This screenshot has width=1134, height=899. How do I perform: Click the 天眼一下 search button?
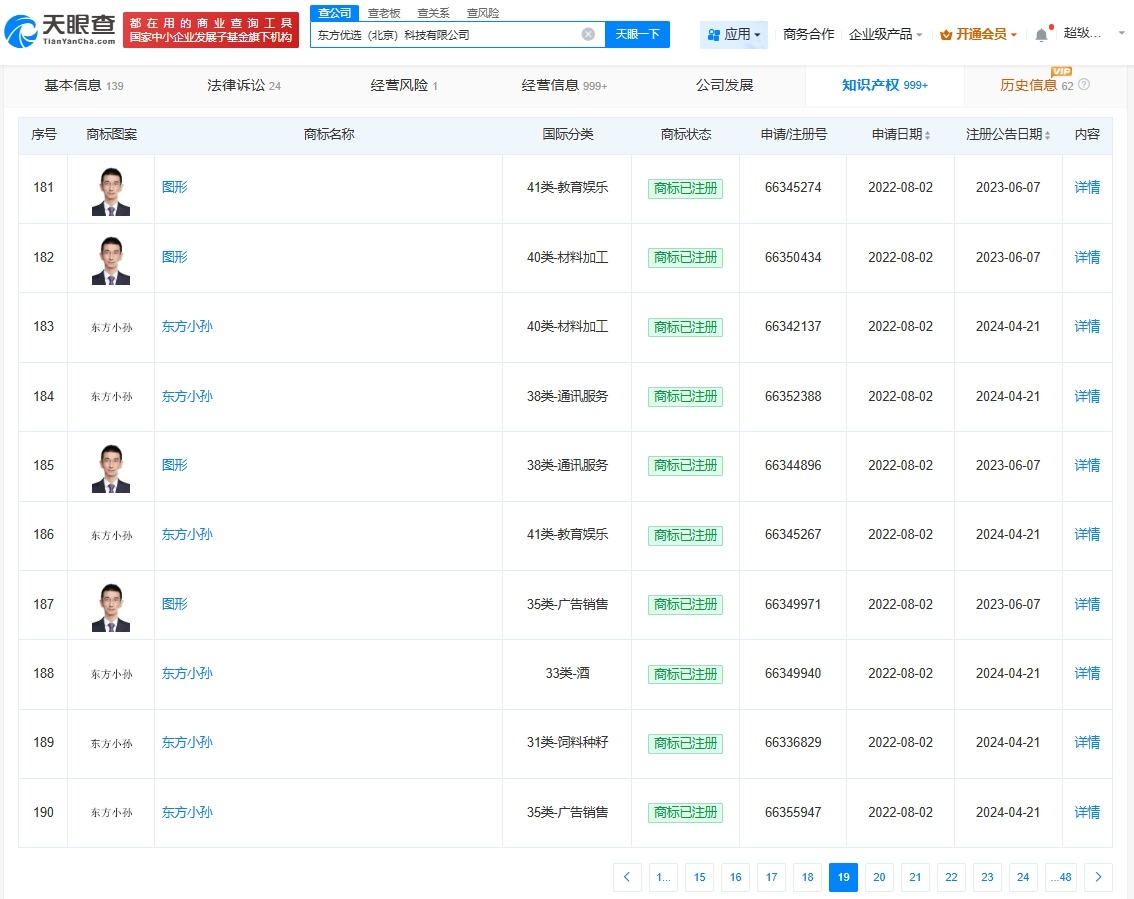639,33
